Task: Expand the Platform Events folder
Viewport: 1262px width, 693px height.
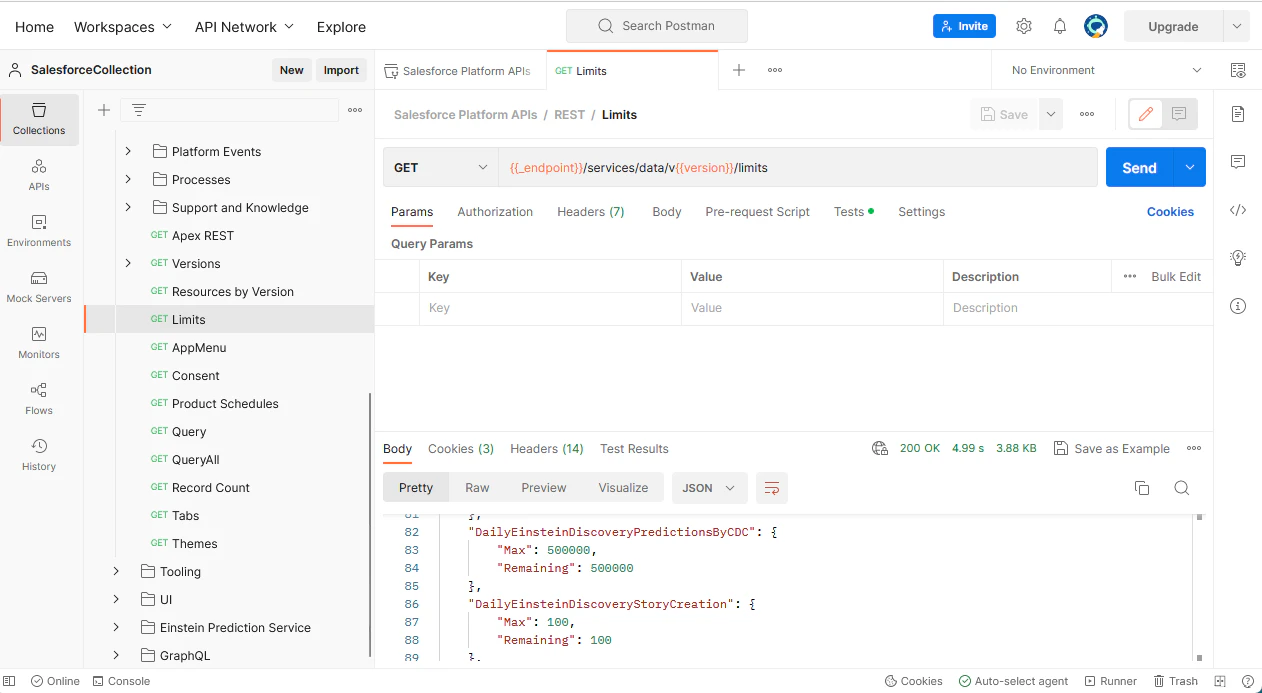Action: coord(128,152)
